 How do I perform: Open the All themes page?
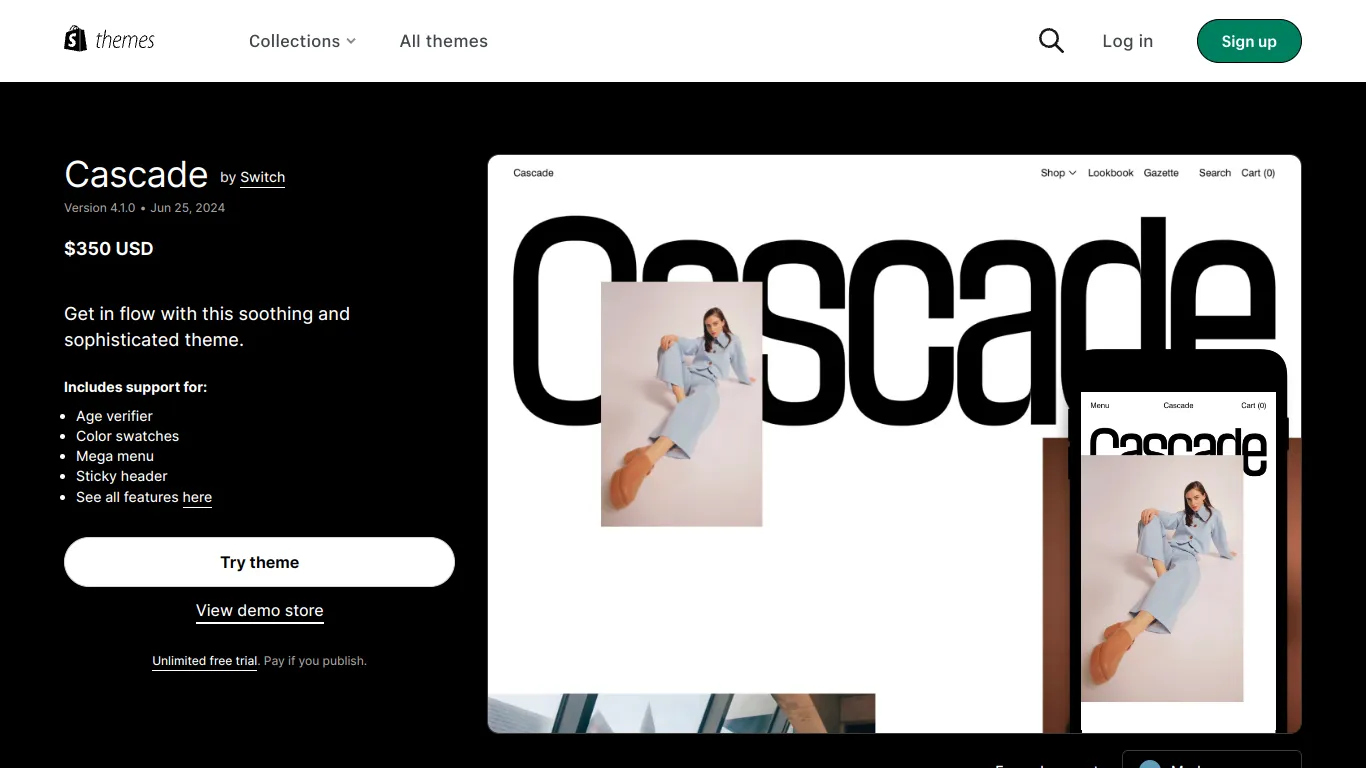[444, 41]
